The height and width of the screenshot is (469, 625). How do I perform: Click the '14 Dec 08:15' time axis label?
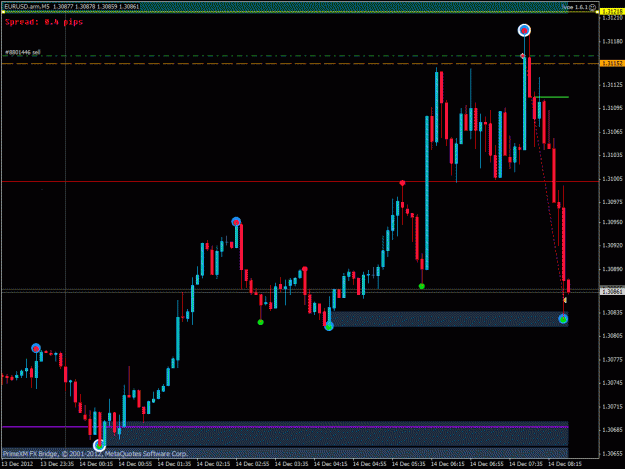click(565, 464)
